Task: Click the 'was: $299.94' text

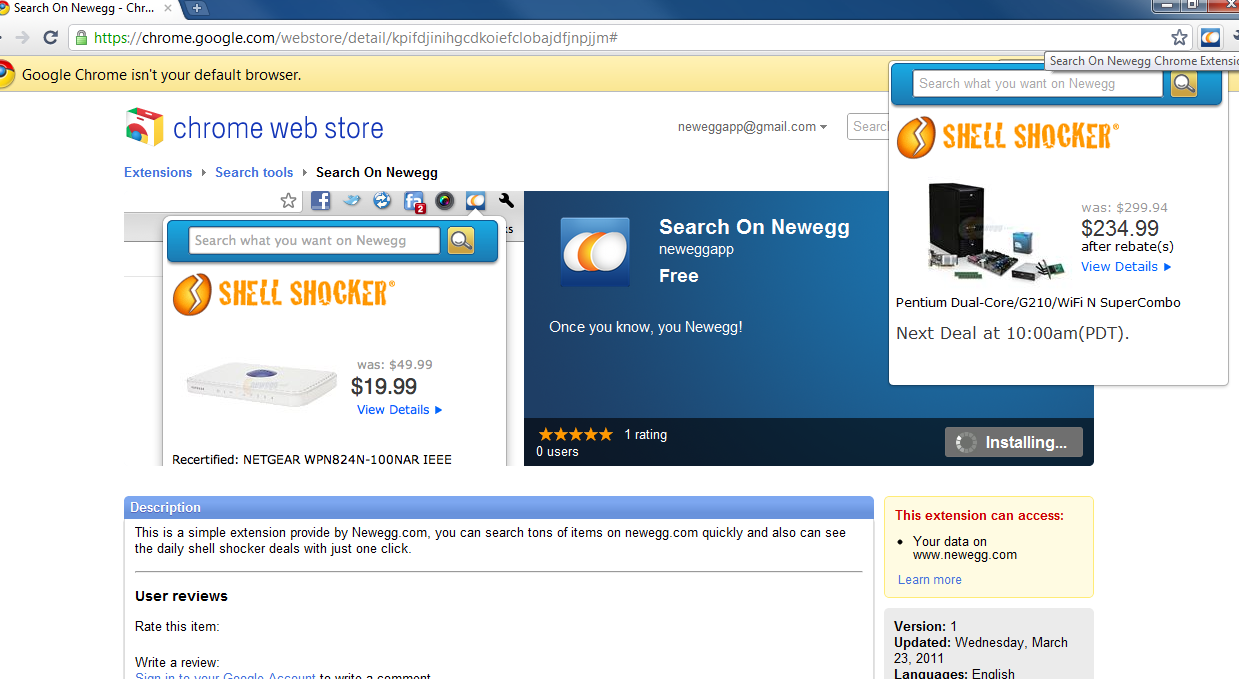Action: point(1124,208)
